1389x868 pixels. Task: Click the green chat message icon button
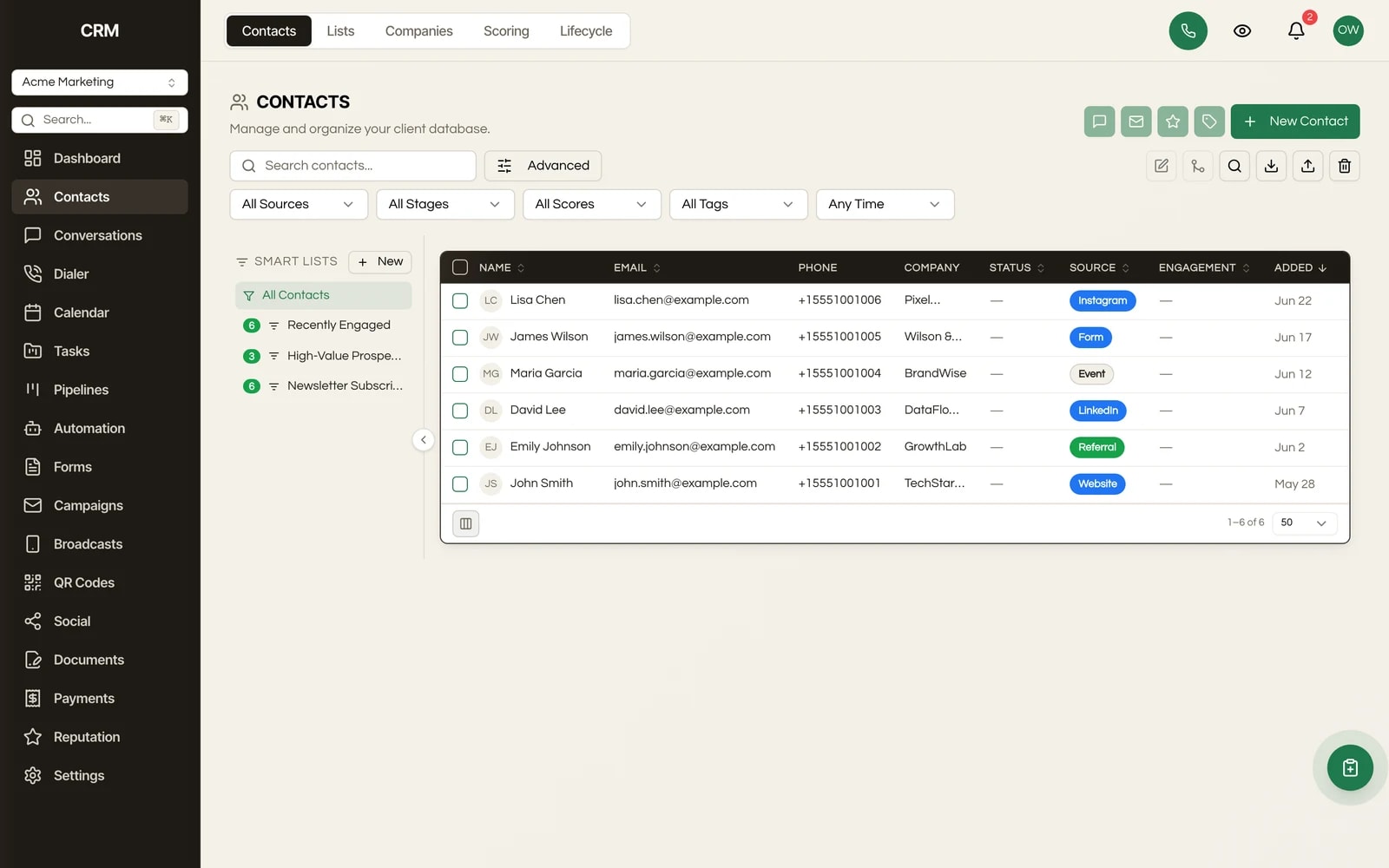tap(1099, 122)
